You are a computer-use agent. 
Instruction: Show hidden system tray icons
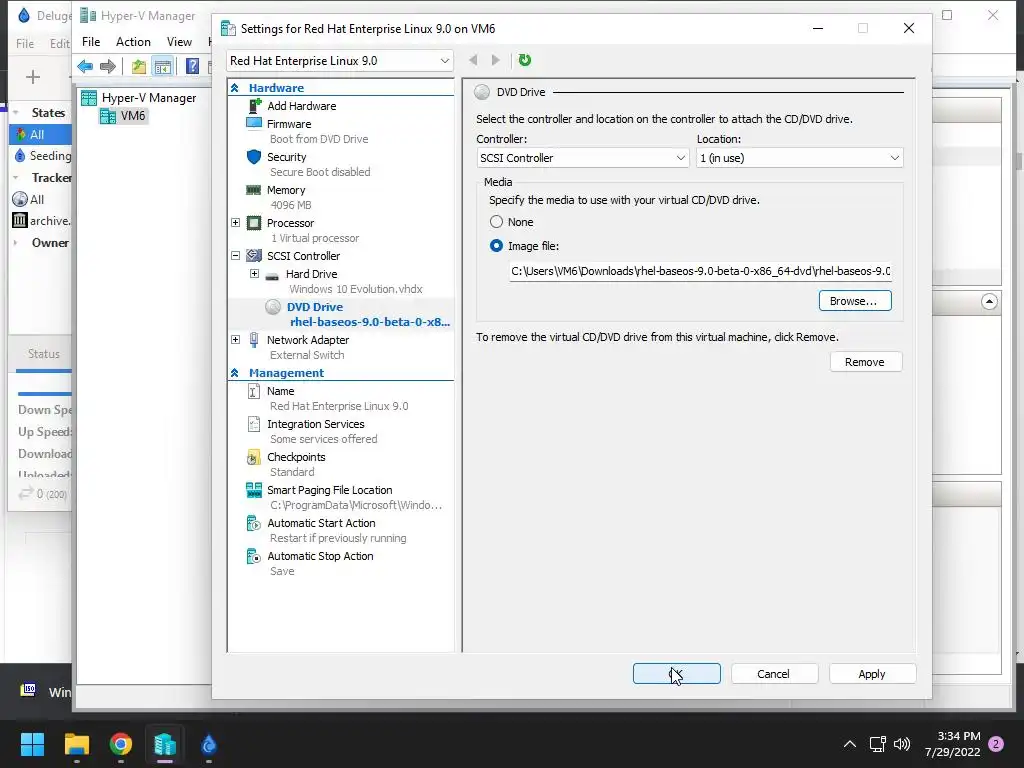(x=850, y=744)
